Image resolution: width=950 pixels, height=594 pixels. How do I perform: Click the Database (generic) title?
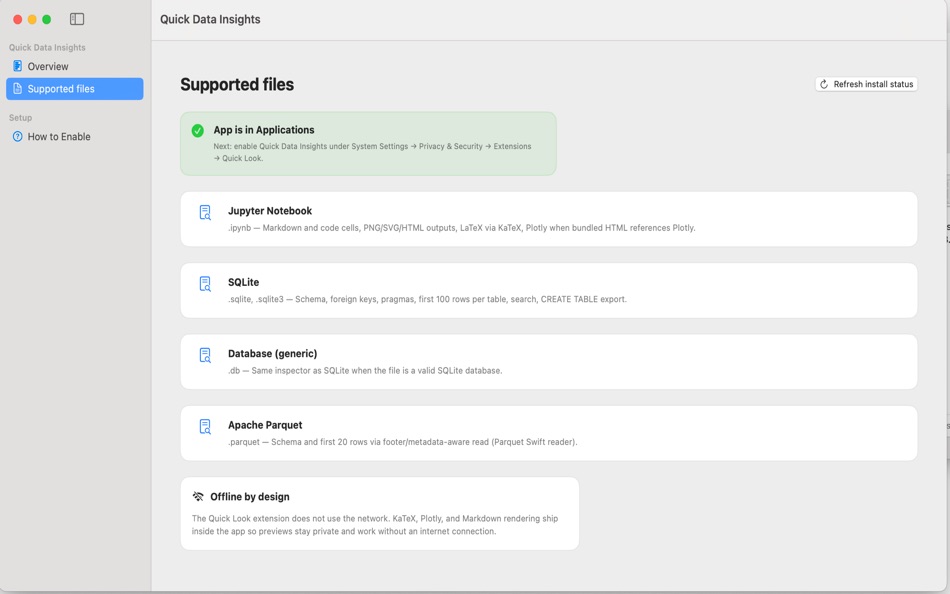coord(273,354)
